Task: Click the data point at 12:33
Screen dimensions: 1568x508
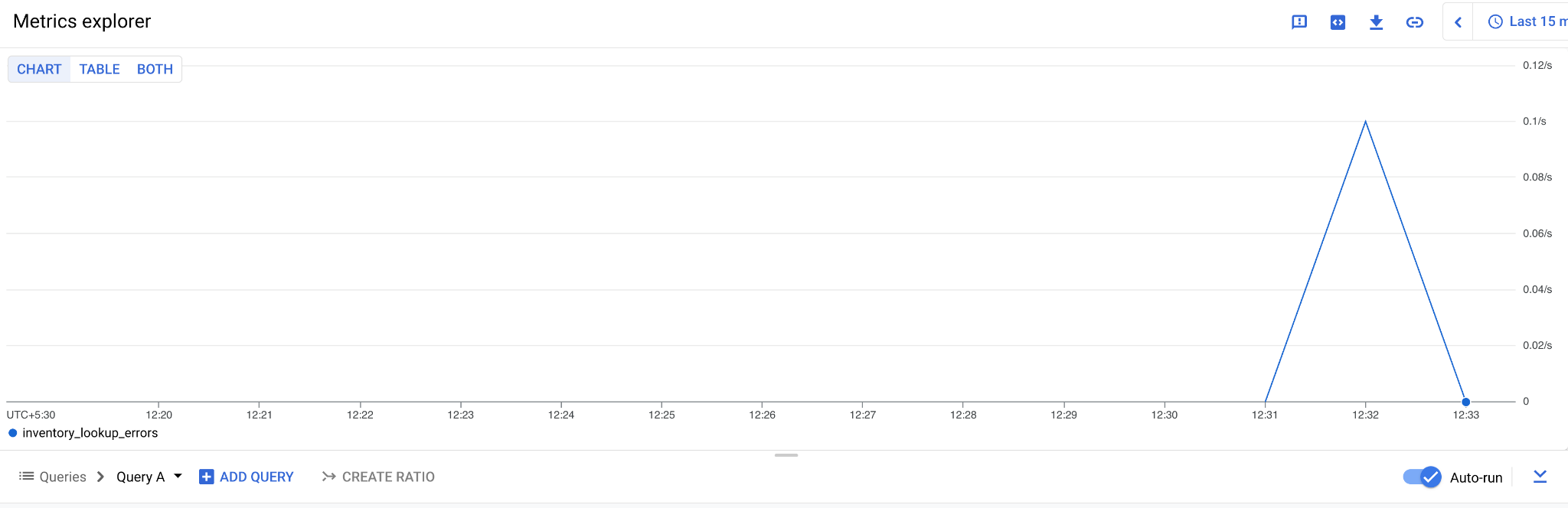Action: click(1465, 402)
